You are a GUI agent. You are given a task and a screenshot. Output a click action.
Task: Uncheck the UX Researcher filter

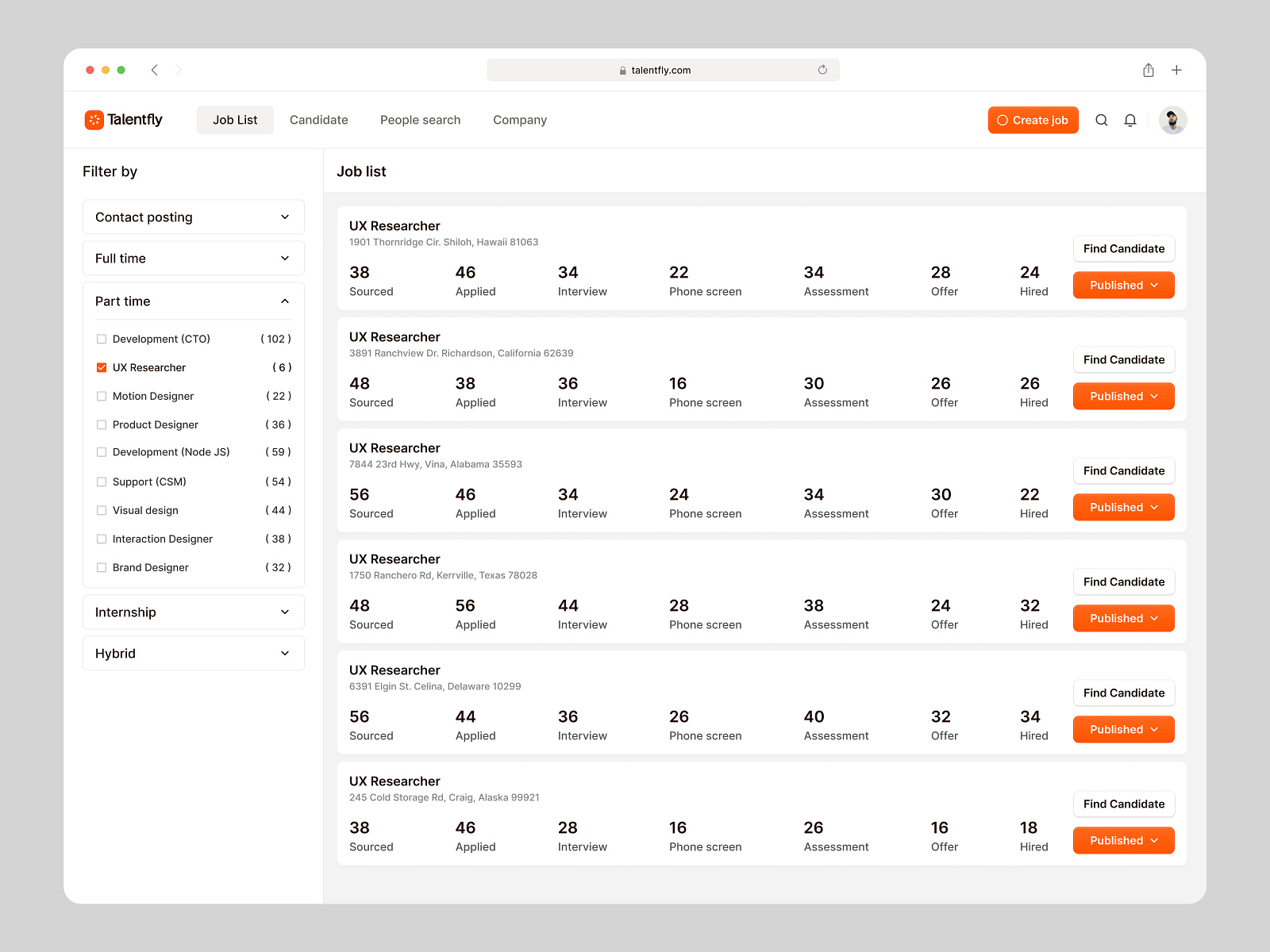click(x=102, y=367)
